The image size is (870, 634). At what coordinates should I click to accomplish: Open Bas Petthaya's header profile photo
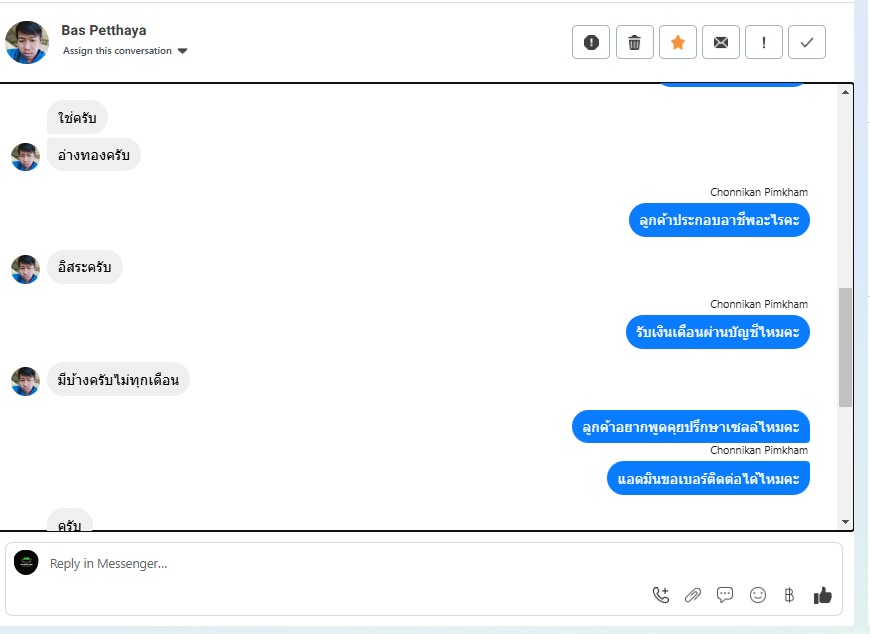point(27,42)
